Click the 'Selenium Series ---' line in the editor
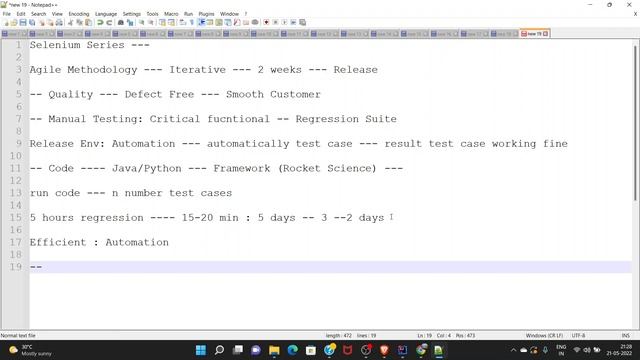 89,45
